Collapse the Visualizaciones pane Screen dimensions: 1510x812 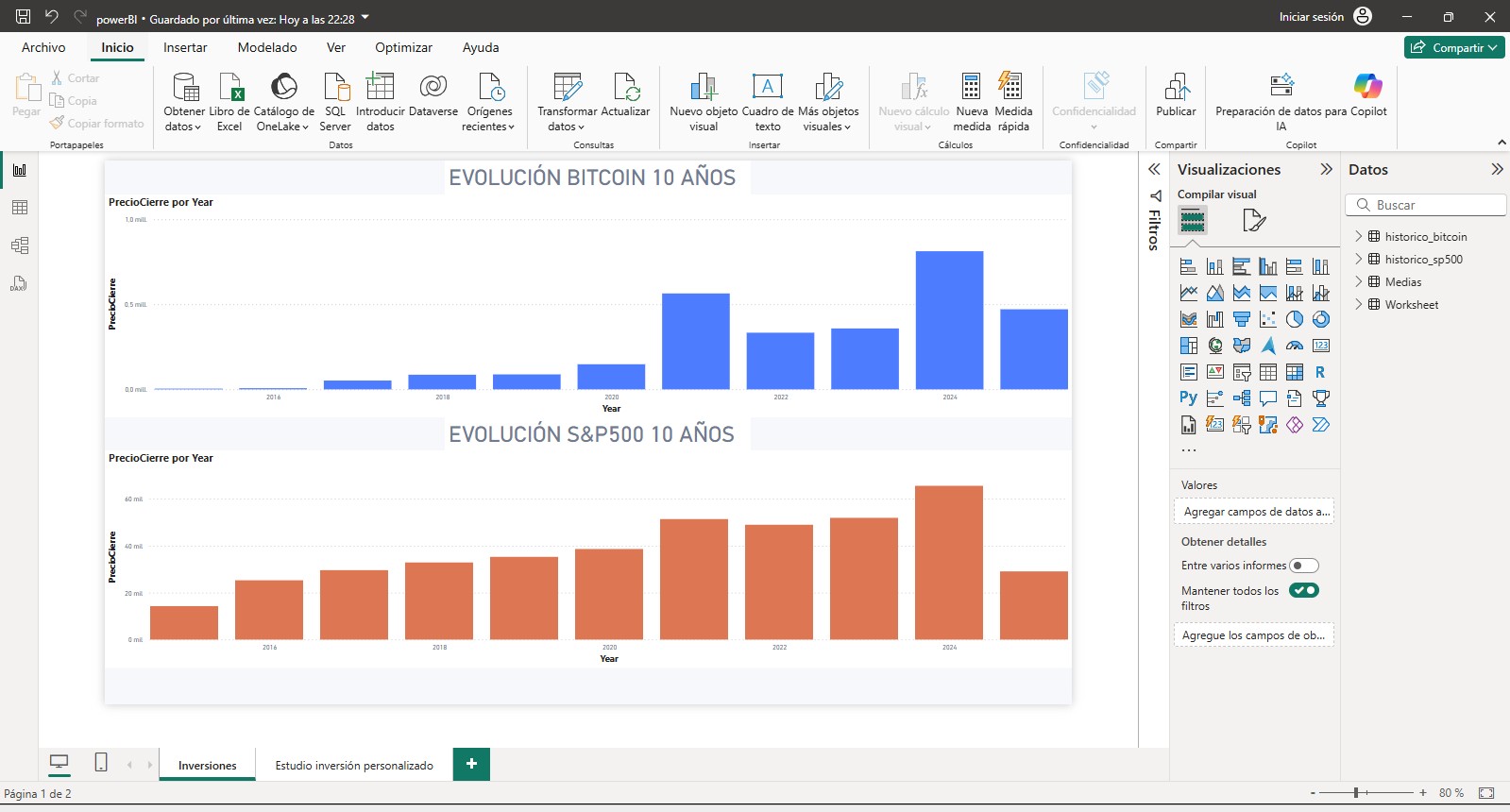(1326, 169)
